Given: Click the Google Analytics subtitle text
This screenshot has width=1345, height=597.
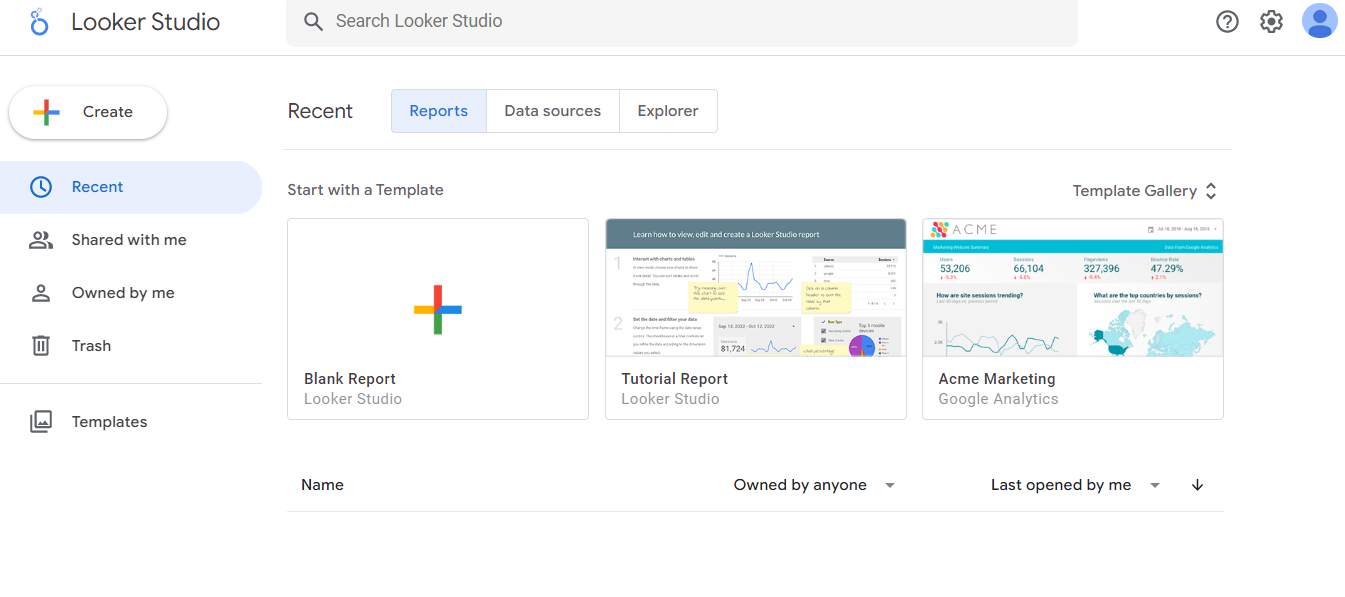Looking at the screenshot, I should (x=998, y=399).
